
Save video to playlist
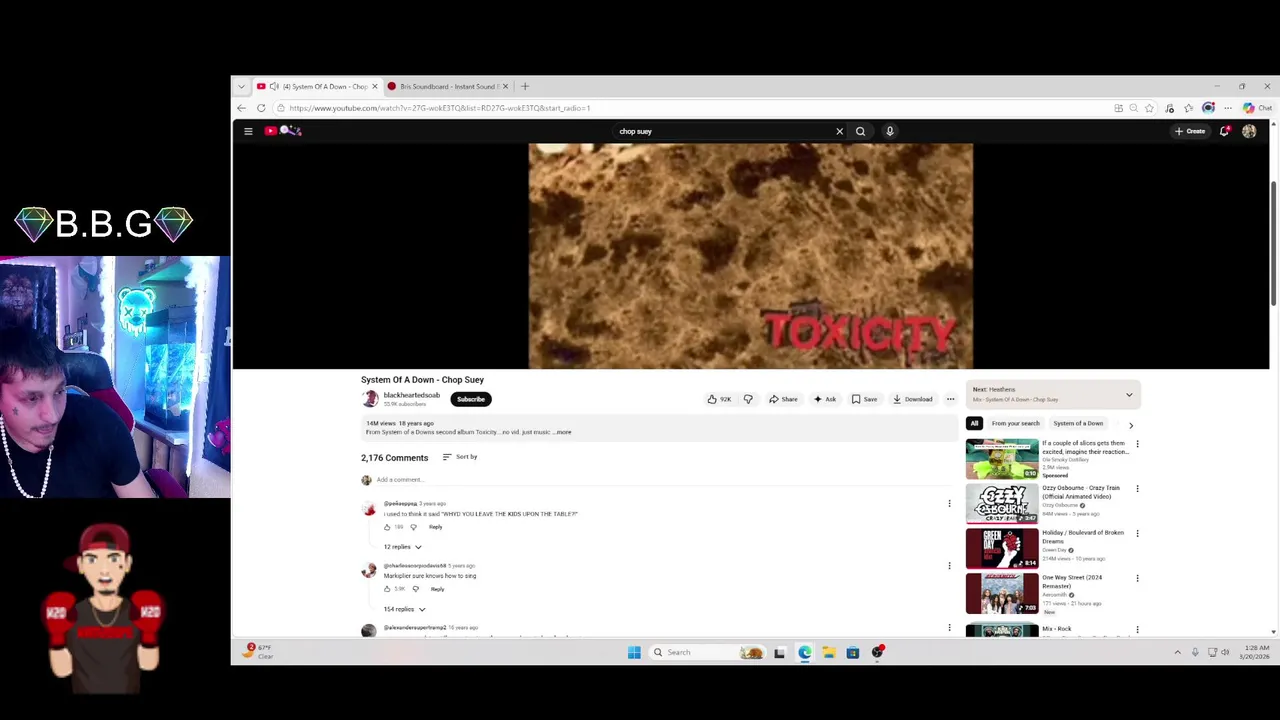coord(865,399)
